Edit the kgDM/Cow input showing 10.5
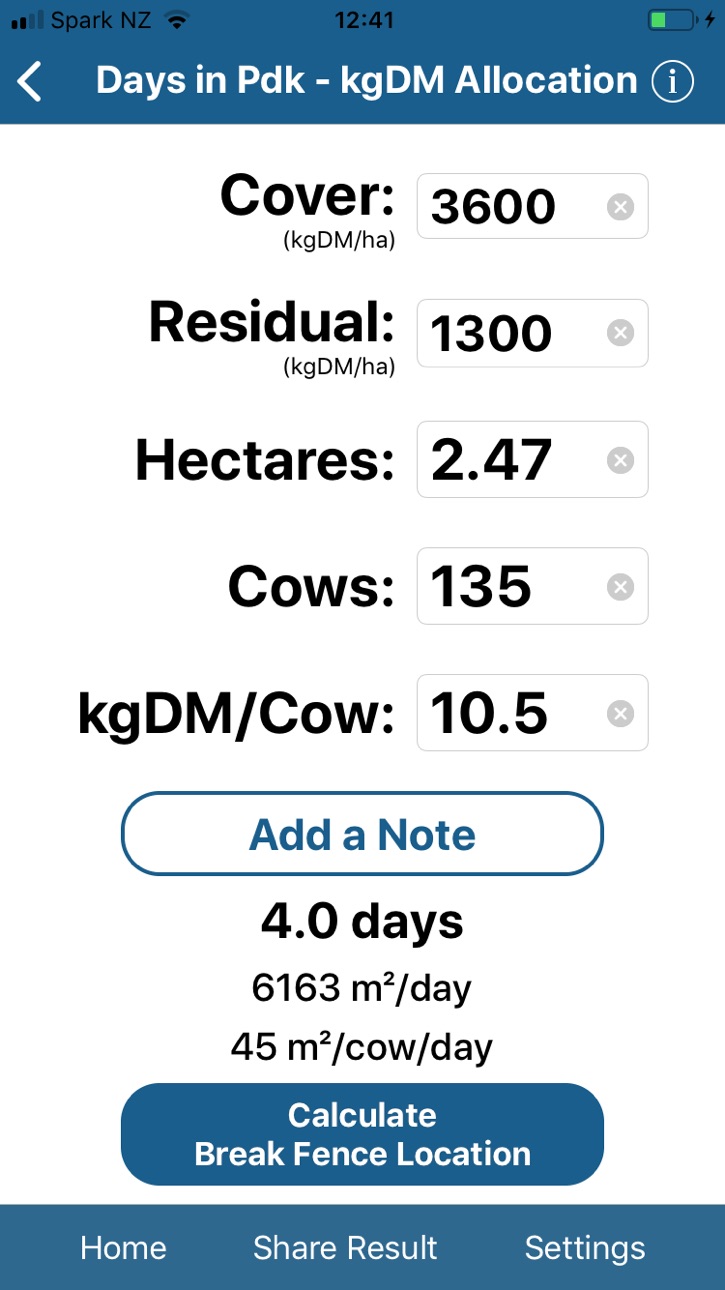Image resolution: width=725 pixels, height=1290 pixels. click(x=532, y=713)
